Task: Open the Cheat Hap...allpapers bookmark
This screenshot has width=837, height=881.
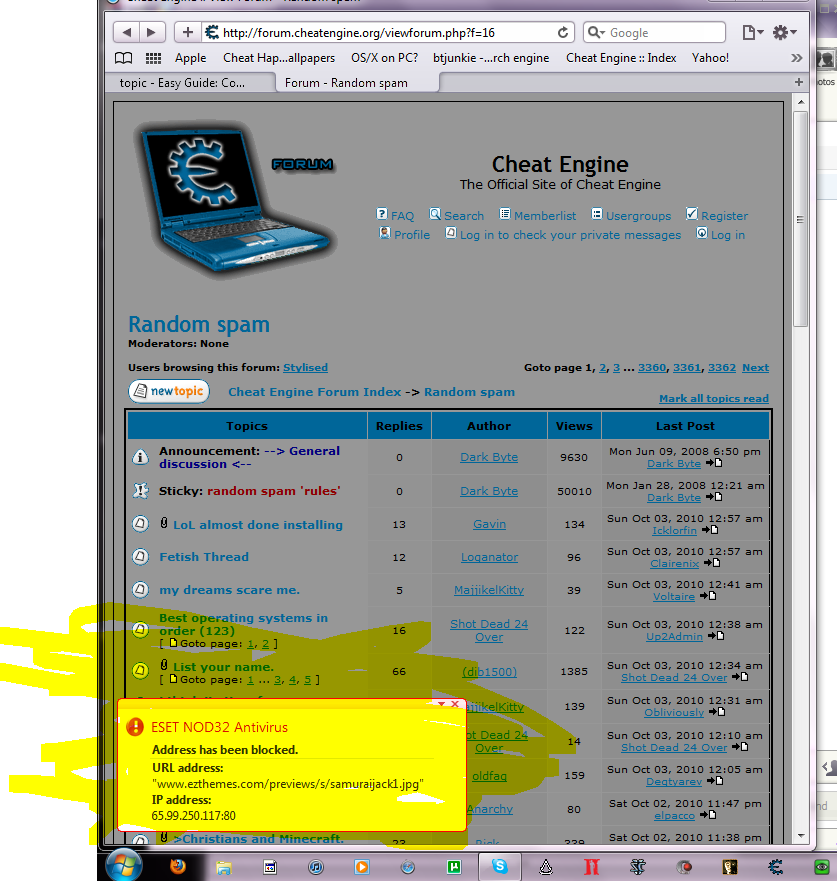Action: (x=279, y=58)
